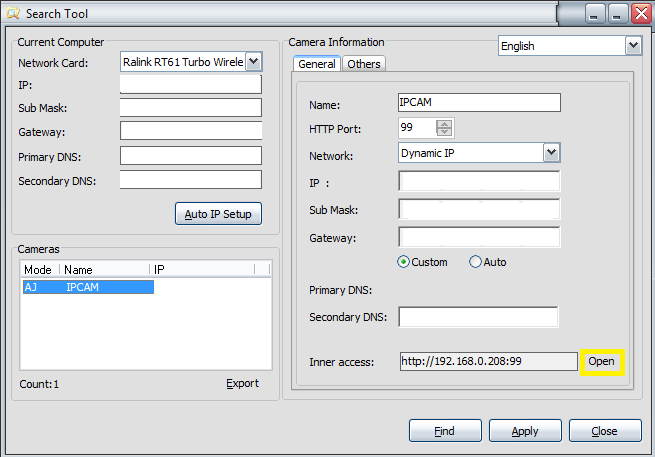This screenshot has height=457, width=655.
Task: Decrease HTTP Port with down arrow
Action: [x=444, y=132]
